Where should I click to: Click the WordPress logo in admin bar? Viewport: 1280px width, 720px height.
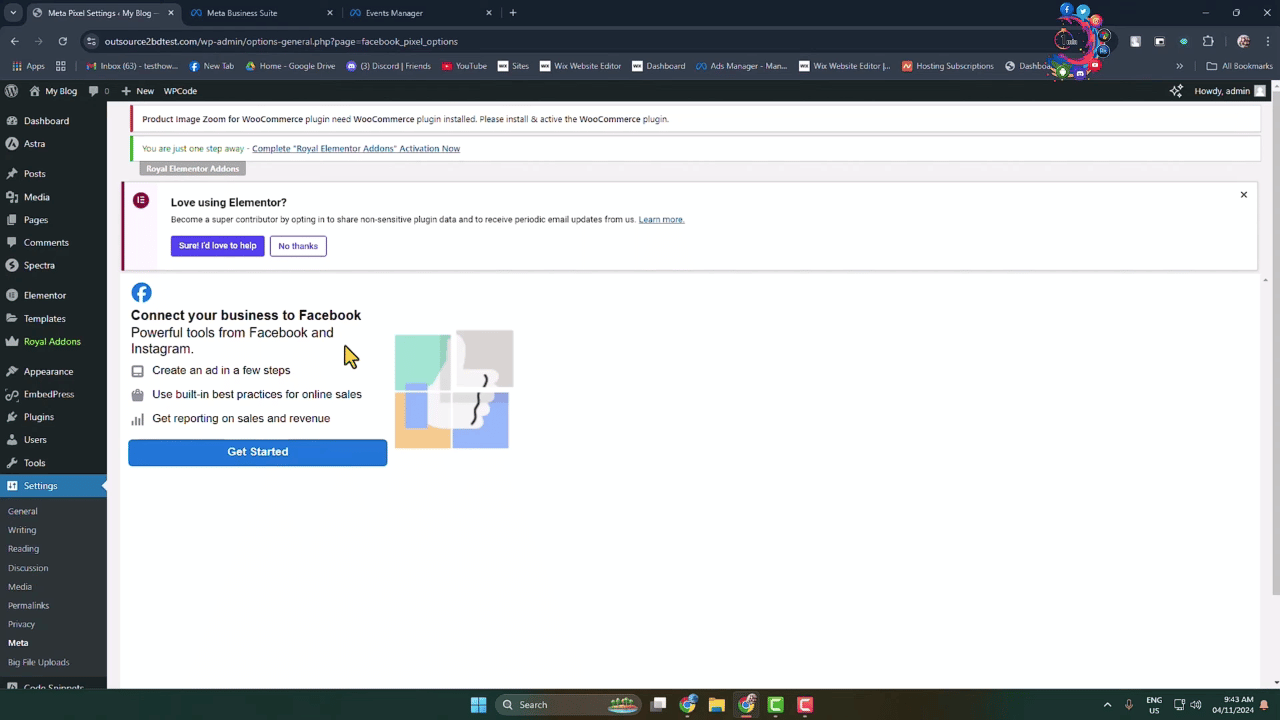(12, 91)
